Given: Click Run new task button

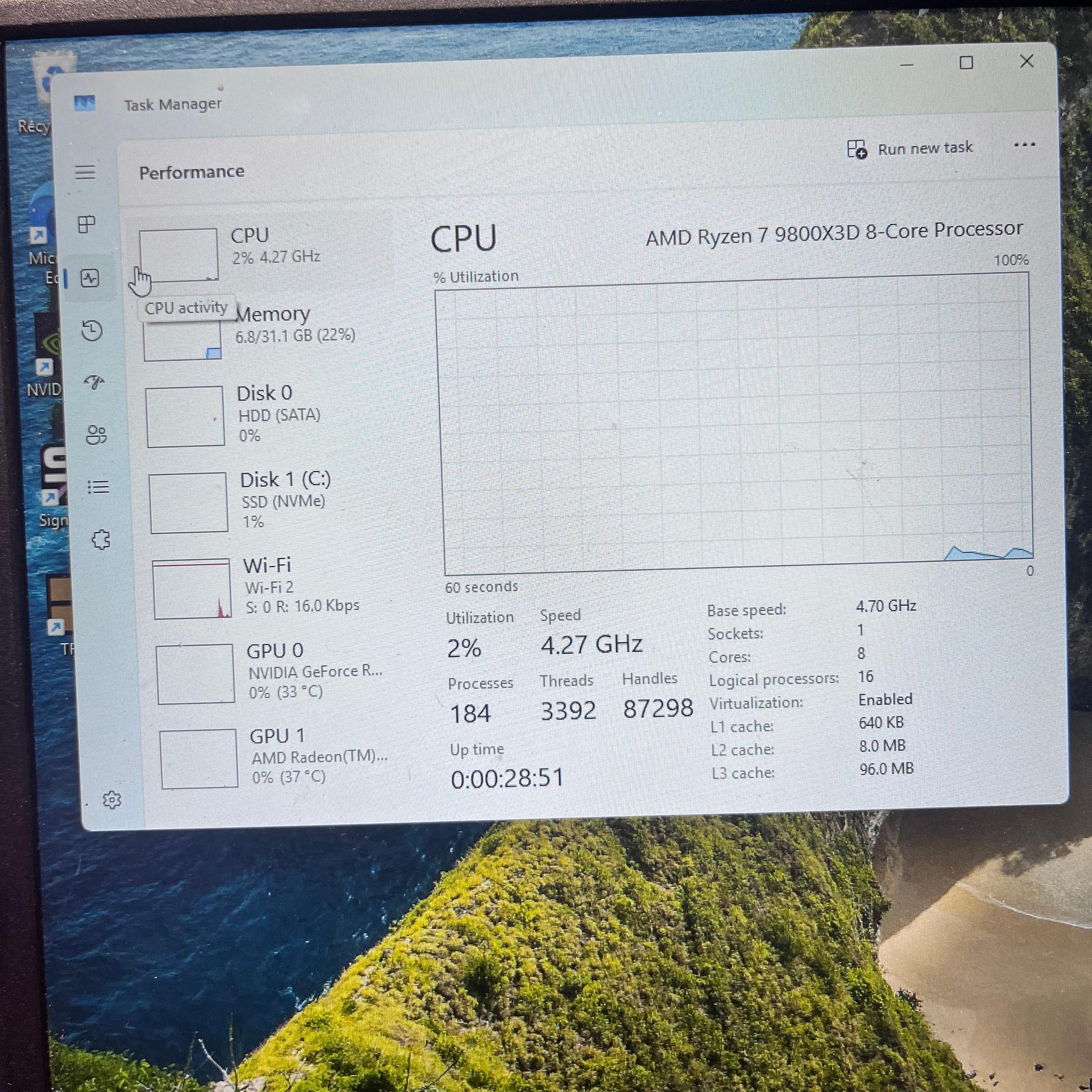Looking at the screenshot, I should pos(910,149).
